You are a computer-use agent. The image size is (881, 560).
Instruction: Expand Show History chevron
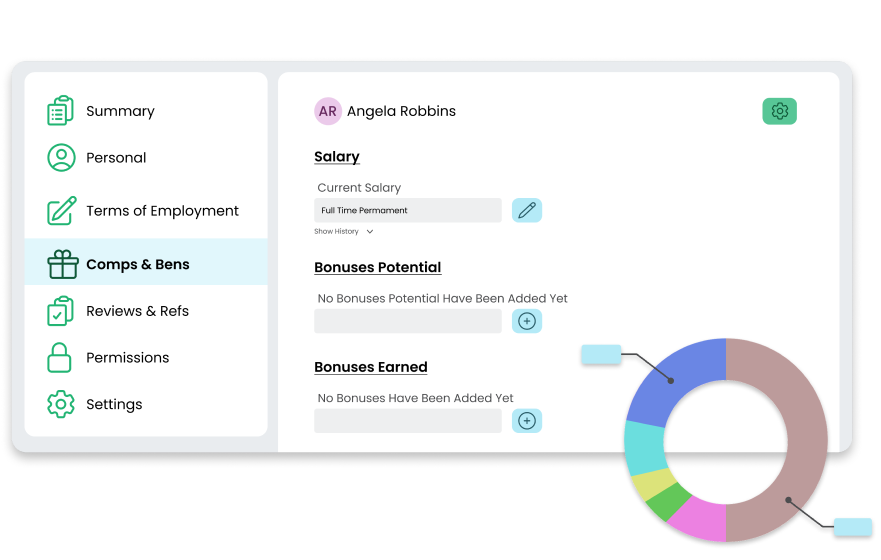[370, 231]
